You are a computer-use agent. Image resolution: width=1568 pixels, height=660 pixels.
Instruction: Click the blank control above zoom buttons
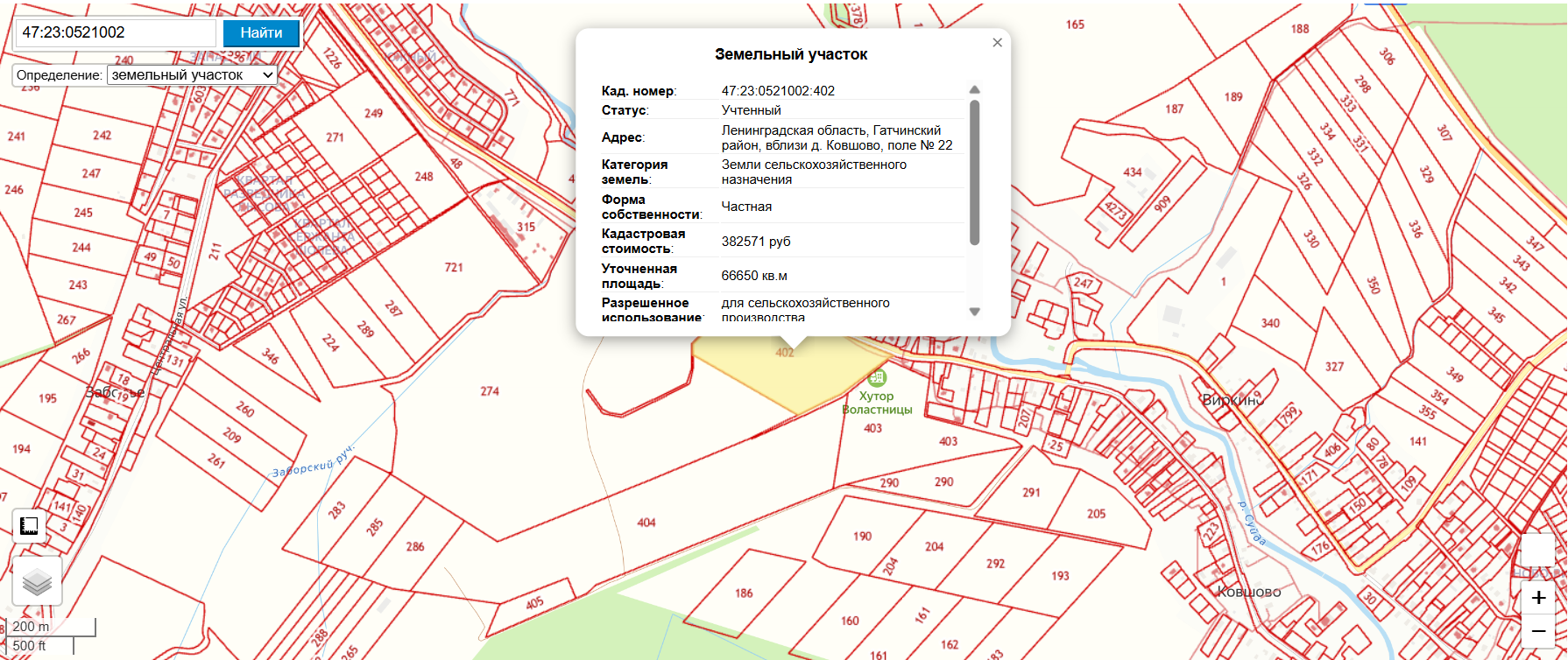point(1538,551)
